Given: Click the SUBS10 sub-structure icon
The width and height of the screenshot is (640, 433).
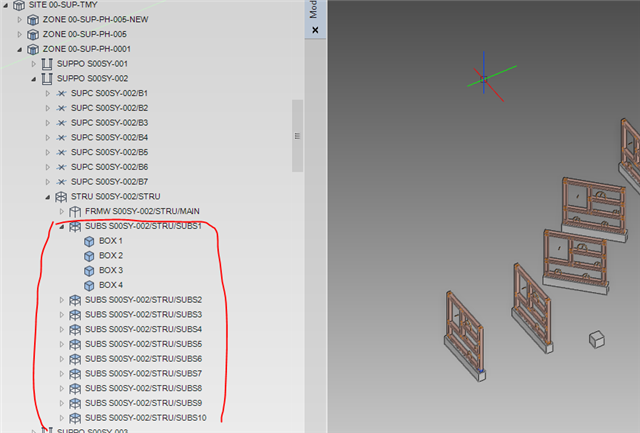Looking at the screenshot, I should point(75,418).
